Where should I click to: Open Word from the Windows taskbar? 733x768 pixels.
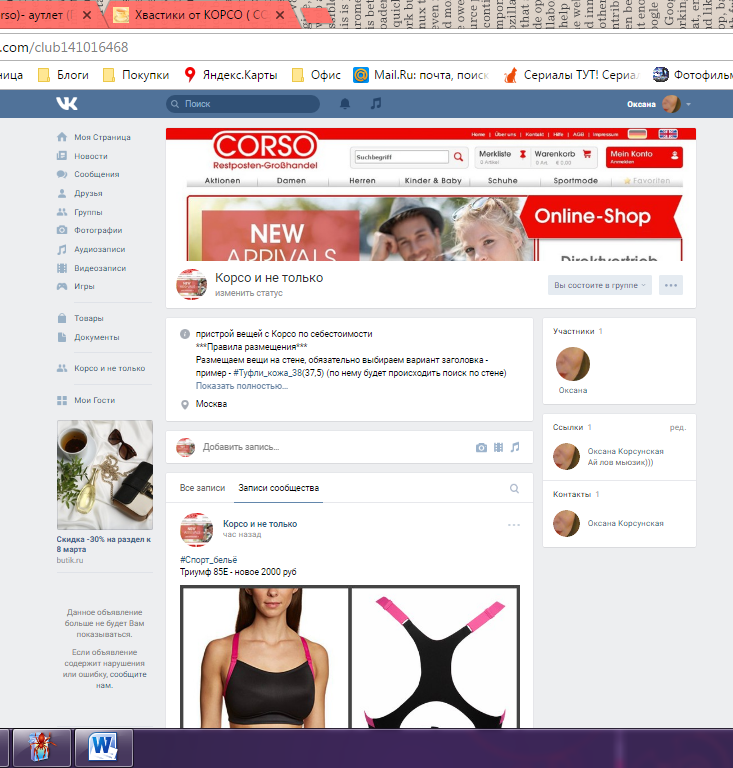(x=104, y=746)
